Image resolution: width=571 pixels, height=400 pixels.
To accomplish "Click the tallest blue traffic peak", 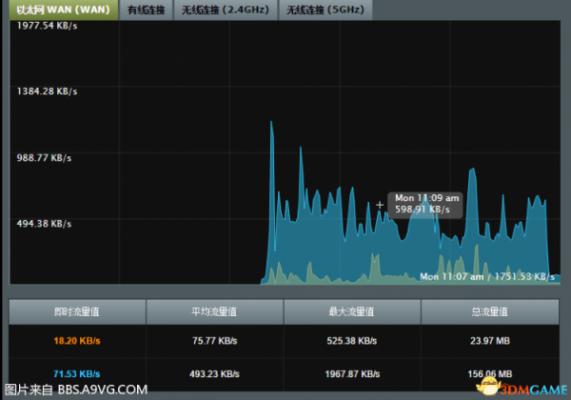I will [271, 124].
